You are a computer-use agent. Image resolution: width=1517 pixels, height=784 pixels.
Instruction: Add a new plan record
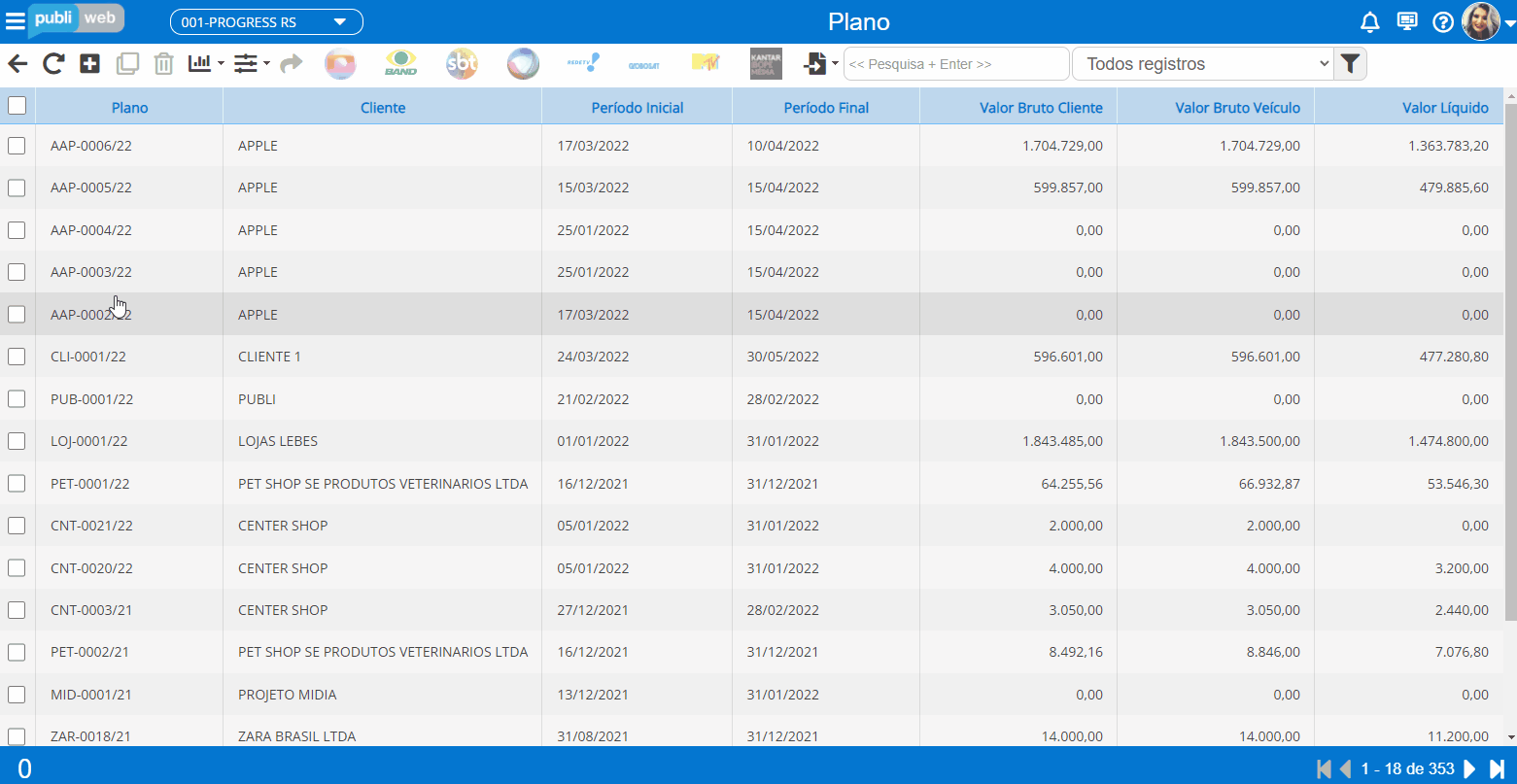click(x=89, y=64)
